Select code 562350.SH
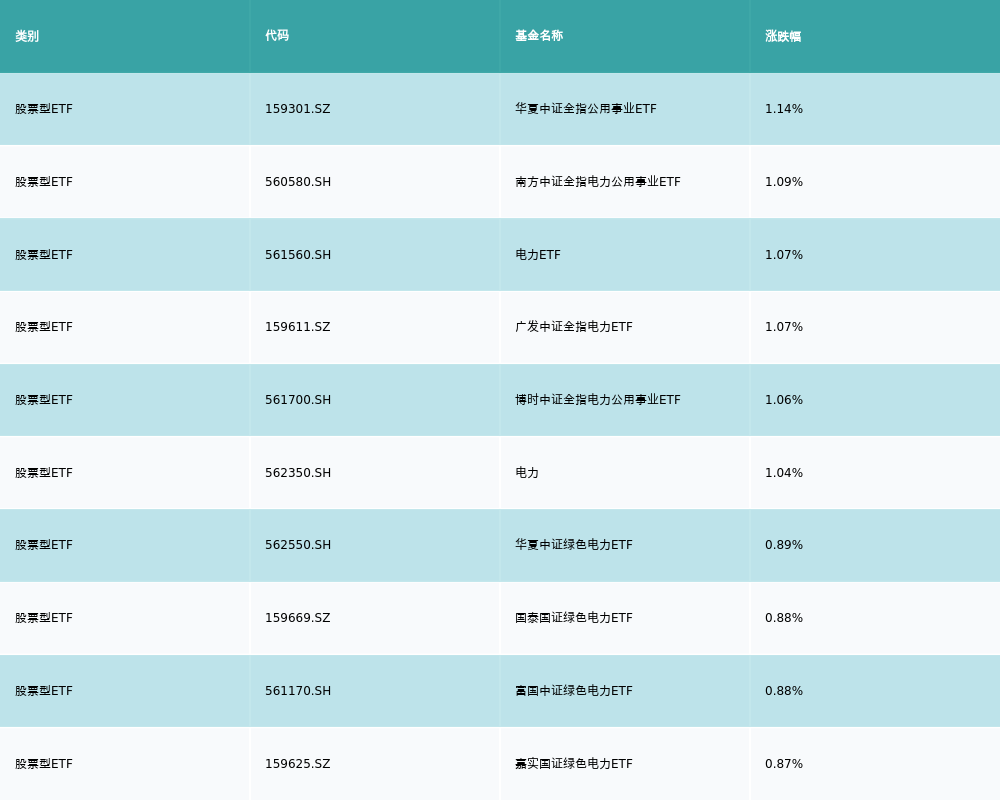 pos(298,473)
